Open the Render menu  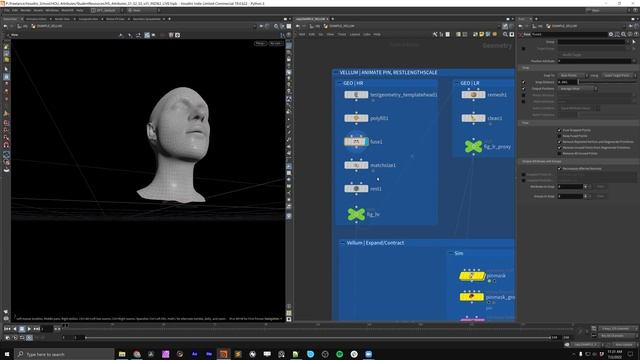click(x=25, y=10)
